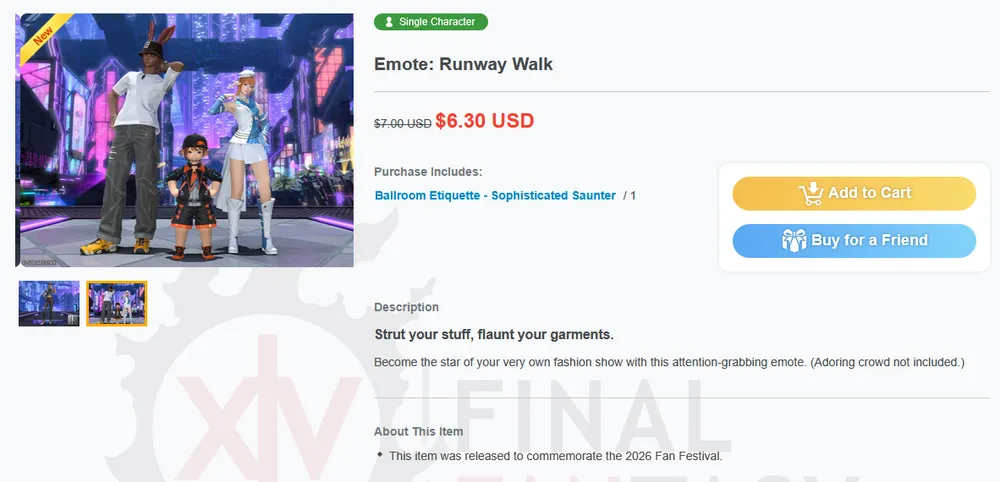Screen dimensions: 1000x482
Task: Click the crossed-out $7.00 USD price
Action: 402,123
